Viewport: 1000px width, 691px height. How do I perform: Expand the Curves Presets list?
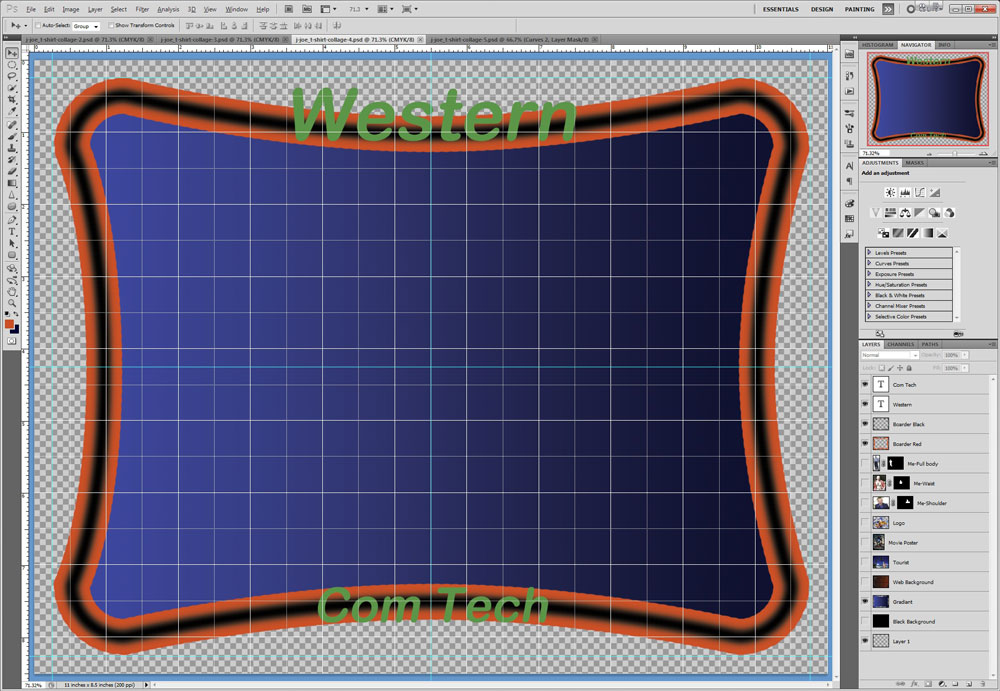coord(869,263)
